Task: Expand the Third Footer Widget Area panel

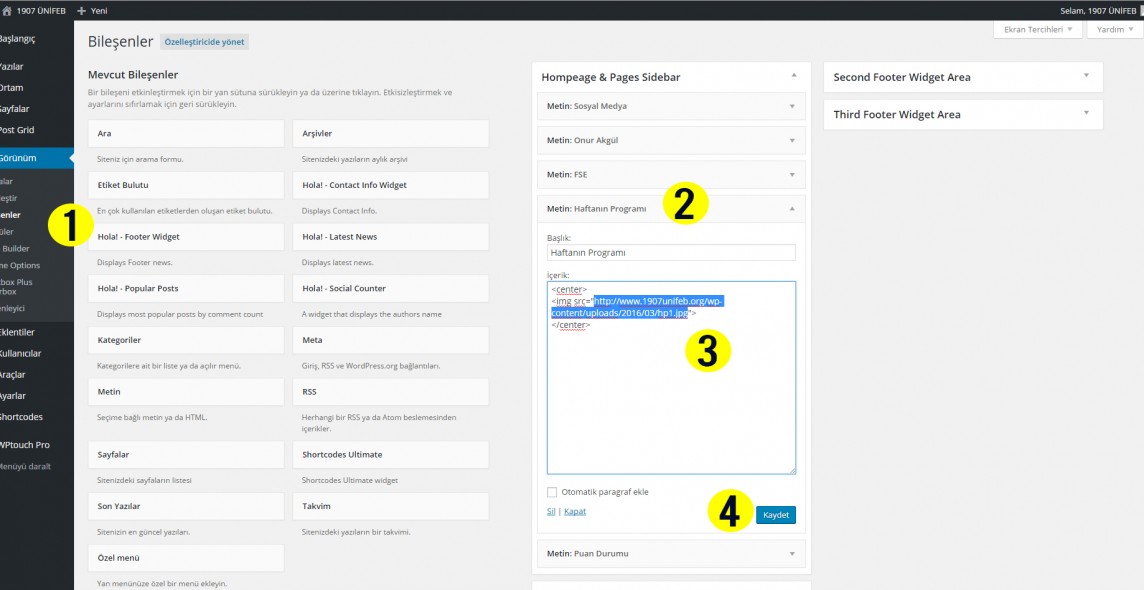Action: point(1085,113)
